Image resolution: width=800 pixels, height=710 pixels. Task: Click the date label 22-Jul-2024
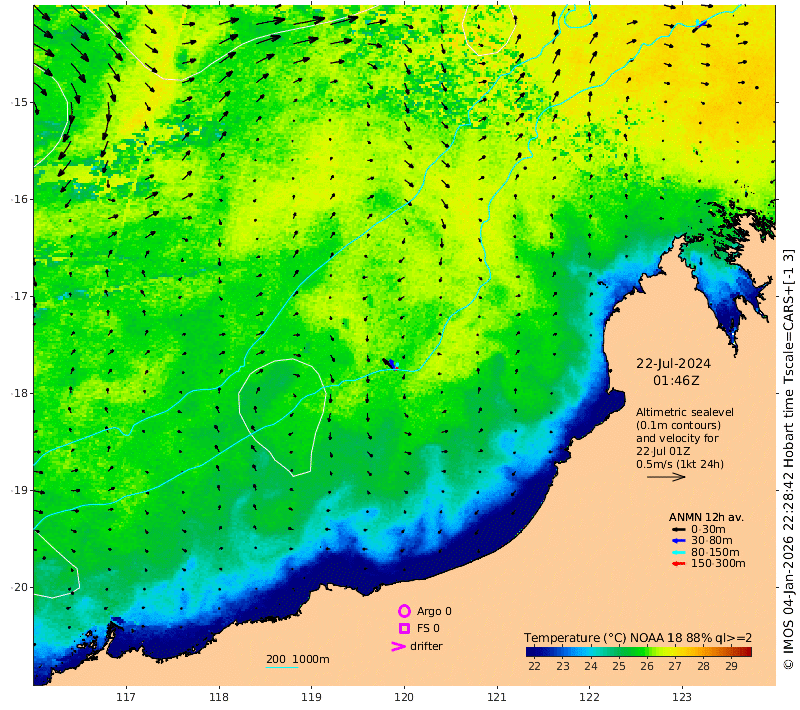673,364
